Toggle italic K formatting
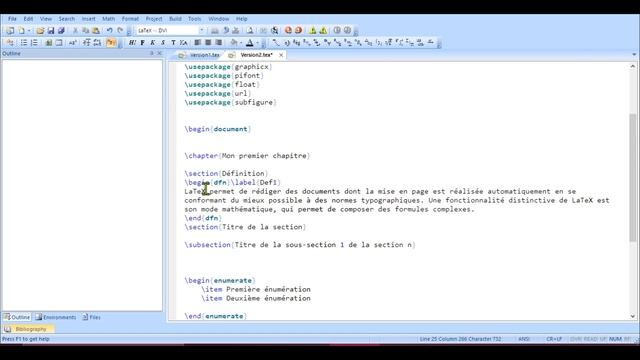This screenshot has height=360, width=640. tap(153, 42)
